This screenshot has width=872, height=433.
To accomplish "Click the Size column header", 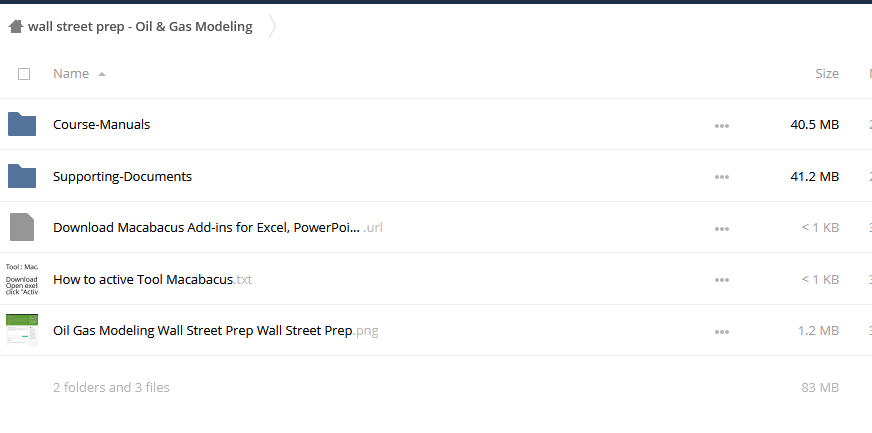I will [x=826, y=73].
